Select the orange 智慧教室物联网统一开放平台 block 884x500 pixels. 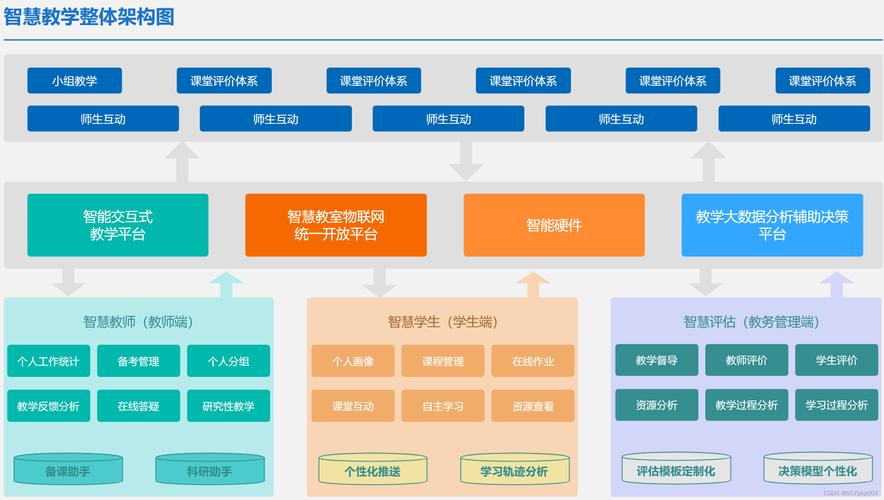(335, 225)
